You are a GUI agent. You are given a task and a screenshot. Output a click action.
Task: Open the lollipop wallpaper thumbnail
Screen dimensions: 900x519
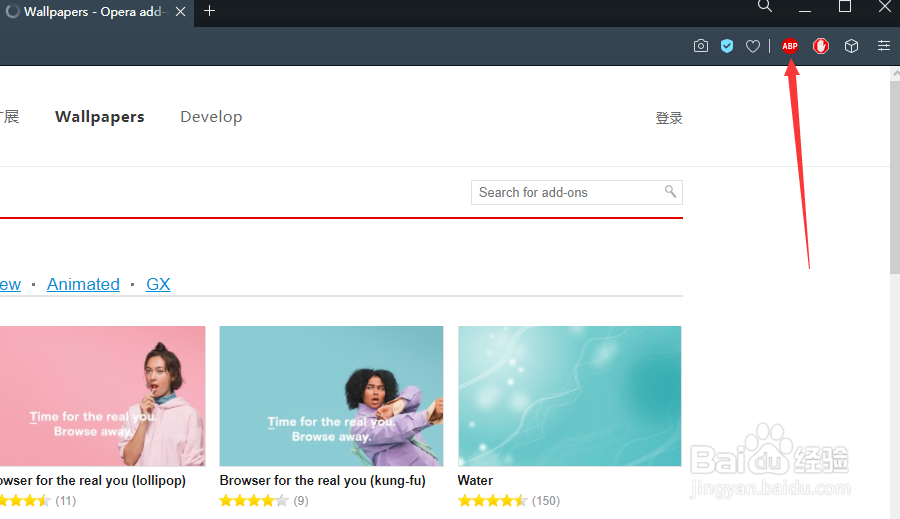click(x=102, y=396)
